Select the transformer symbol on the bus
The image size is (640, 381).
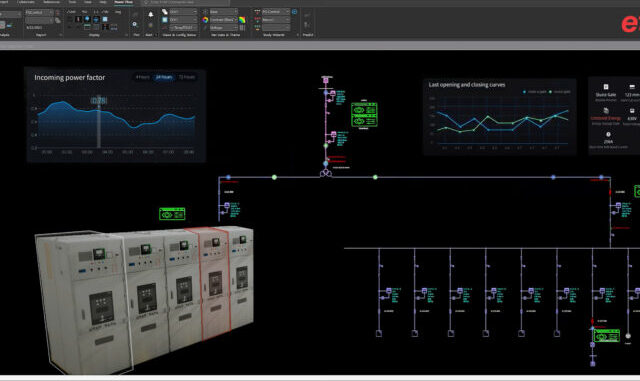[x=326, y=174]
